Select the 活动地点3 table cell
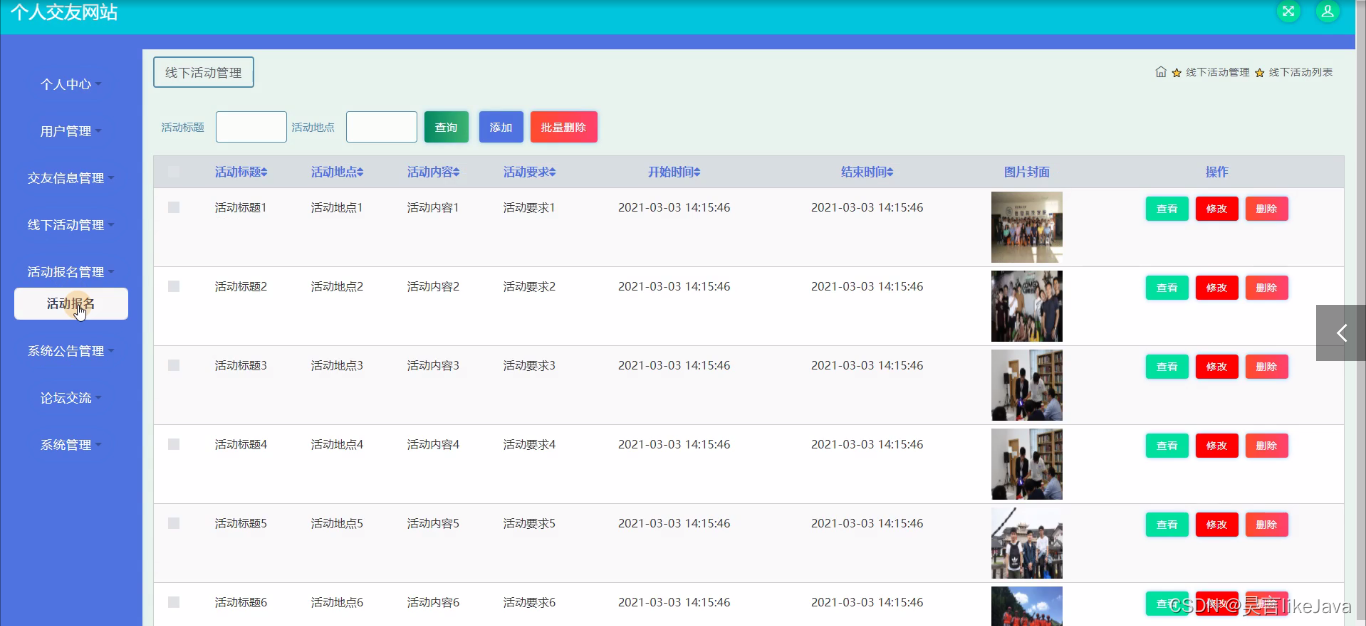Image resolution: width=1366 pixels, height=626 pixels. tap(337, 365)
